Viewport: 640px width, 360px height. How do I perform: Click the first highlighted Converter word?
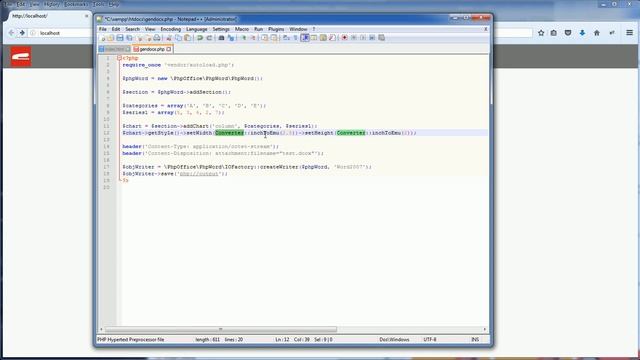[x=229, y=133]
